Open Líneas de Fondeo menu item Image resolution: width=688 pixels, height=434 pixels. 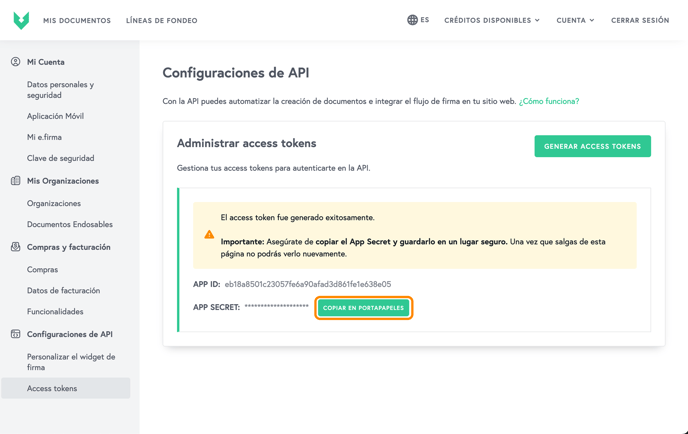(161, 20)
